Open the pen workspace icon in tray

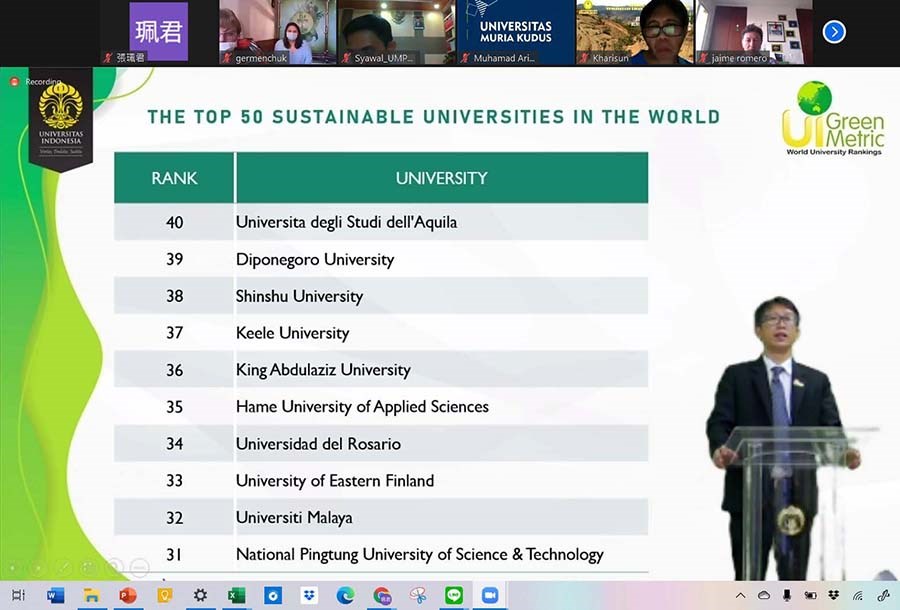pyautogui.click(x=883, y=596)
